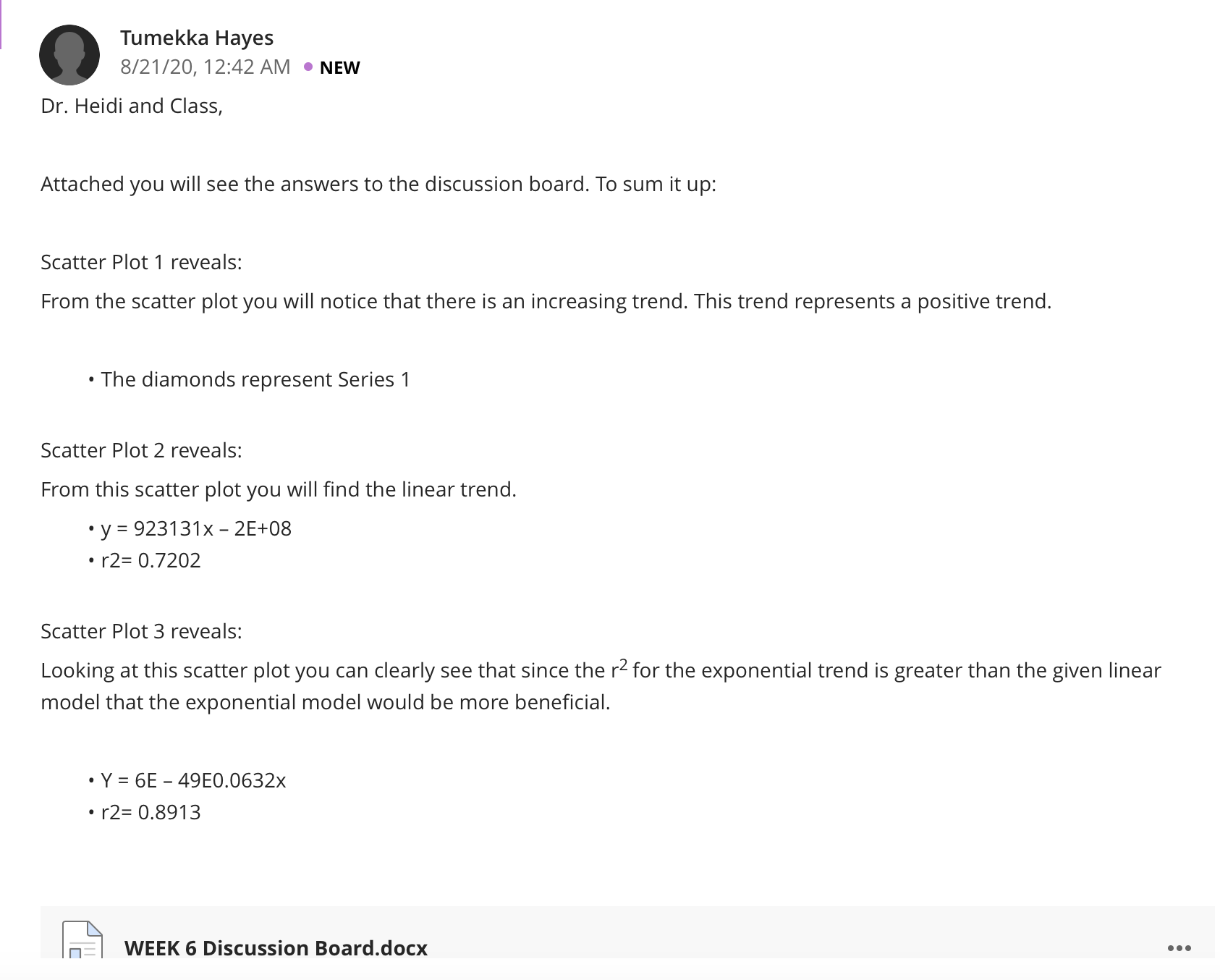Open the attachment's three-dot options menu
Image resolution: width=1220 pixels, height=980 pixels.
[1179, 947]
